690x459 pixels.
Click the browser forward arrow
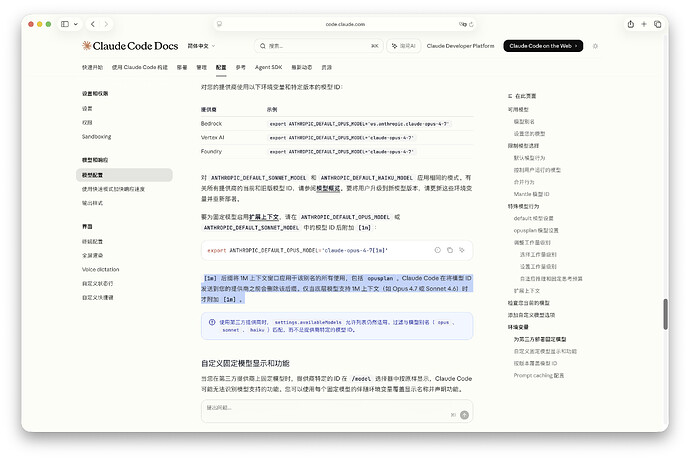pyautogui.click(x=106, y=24)
